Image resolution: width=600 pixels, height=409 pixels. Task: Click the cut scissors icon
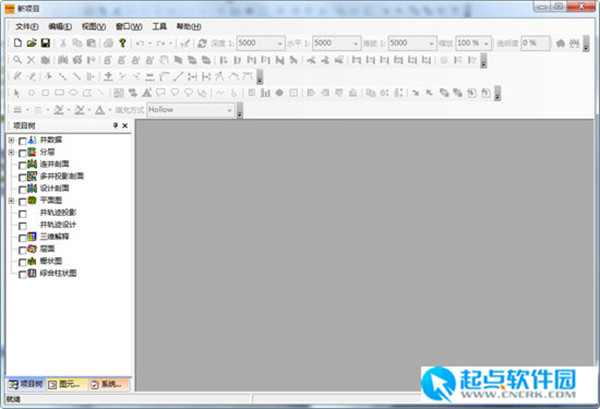point(63,43)
